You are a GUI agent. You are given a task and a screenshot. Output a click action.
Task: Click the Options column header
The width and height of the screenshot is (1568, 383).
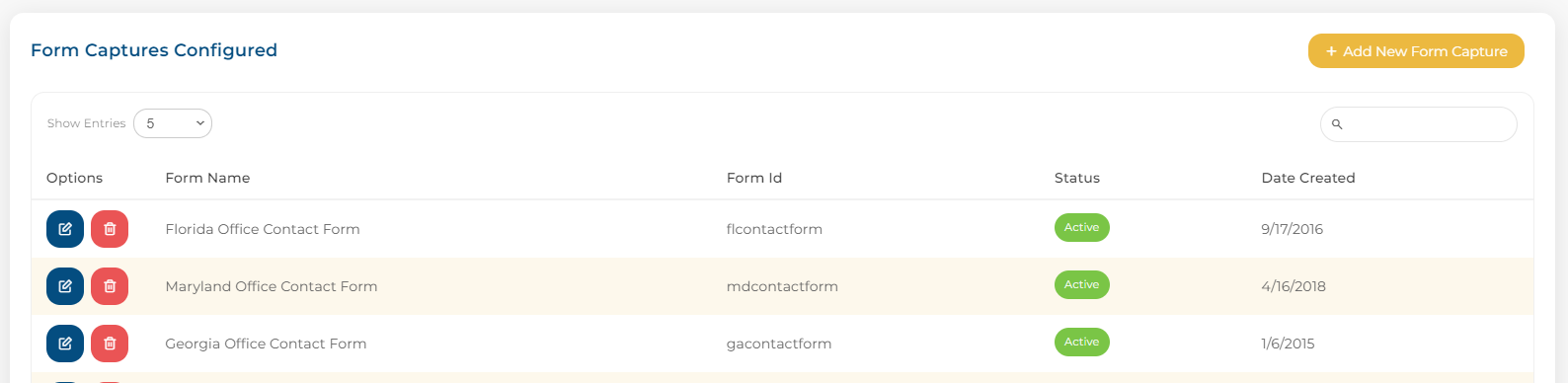click(x=75, y=178)
